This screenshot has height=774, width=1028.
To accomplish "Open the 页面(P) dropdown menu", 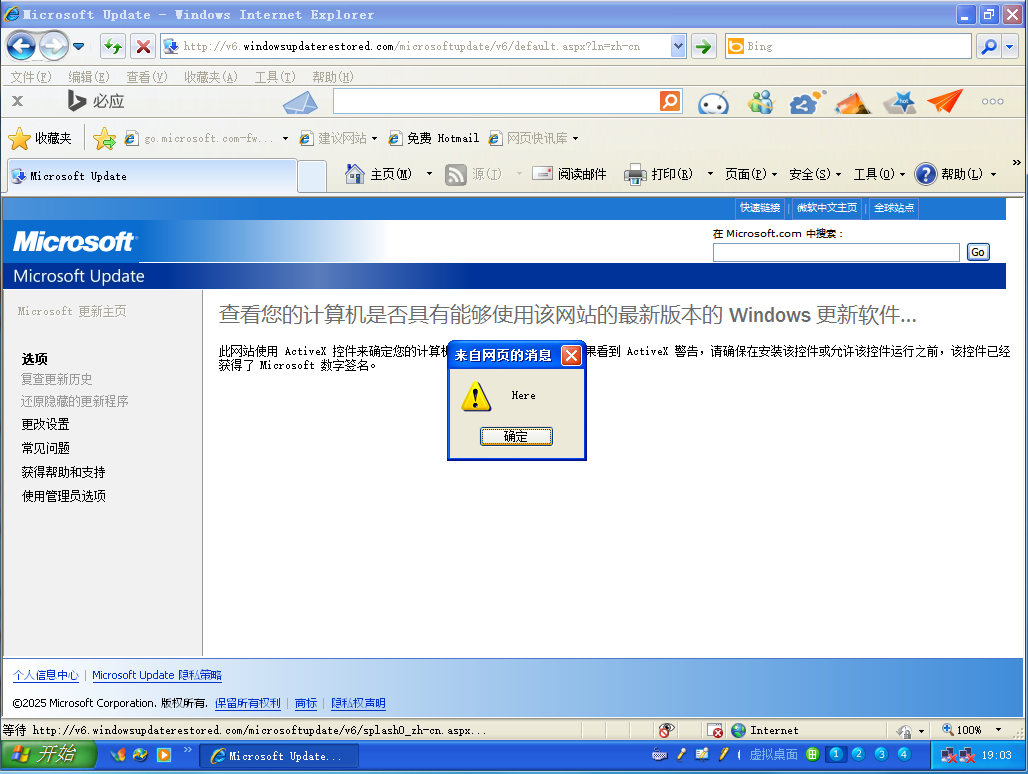I will (x=751, y=174).
